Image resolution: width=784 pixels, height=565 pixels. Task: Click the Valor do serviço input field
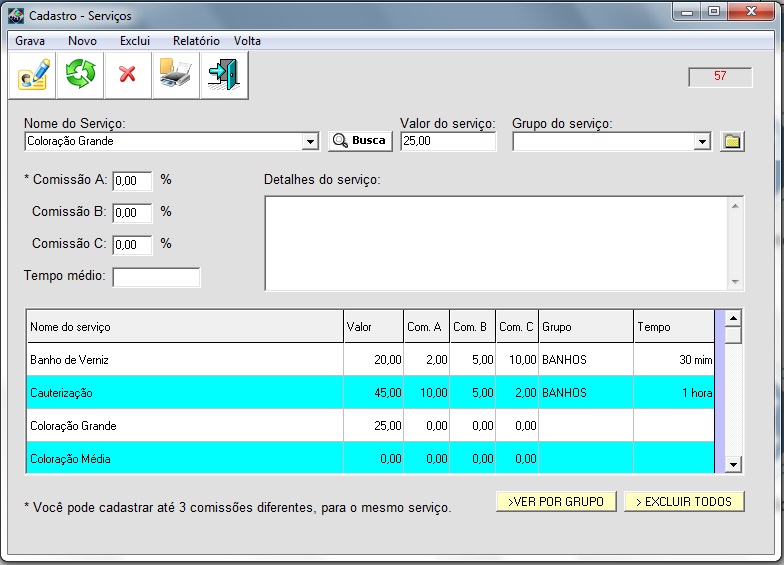click(447, 142)
